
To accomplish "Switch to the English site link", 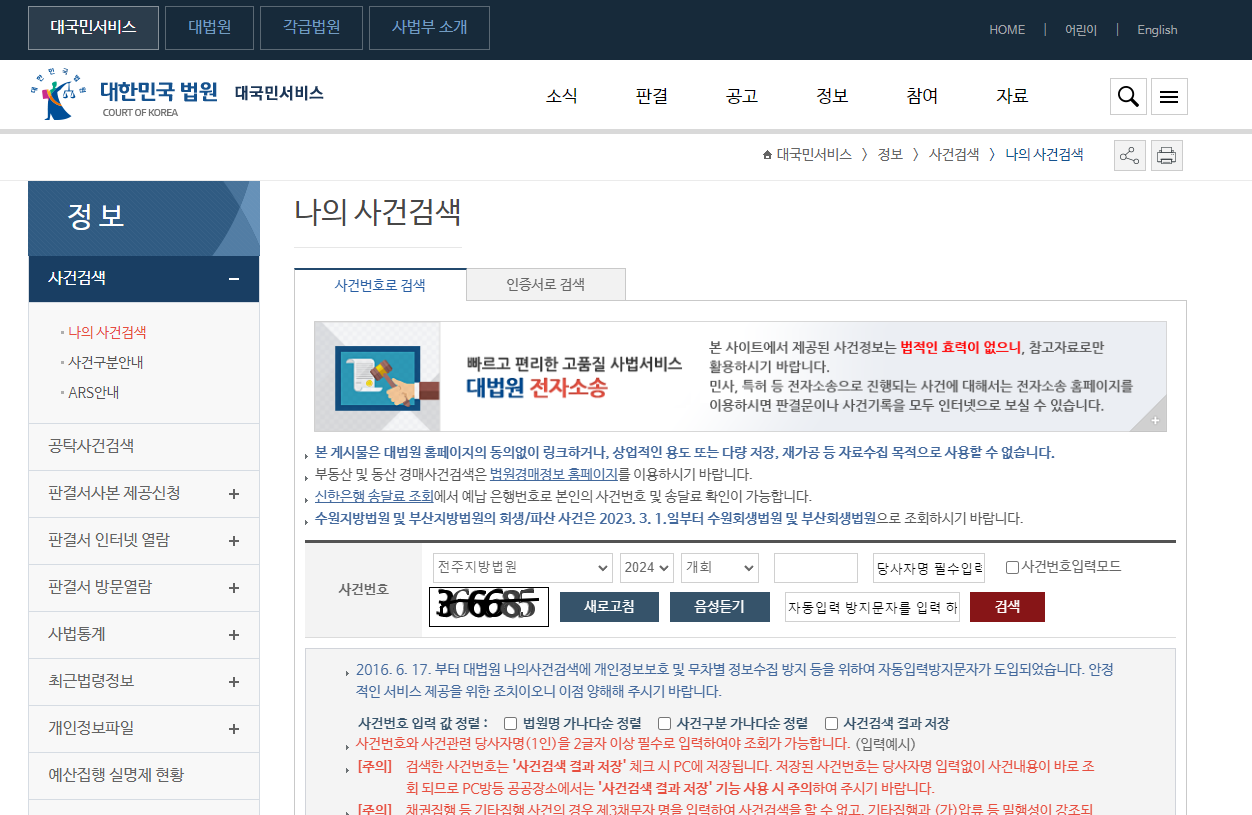I will (x=1157, y=30).
